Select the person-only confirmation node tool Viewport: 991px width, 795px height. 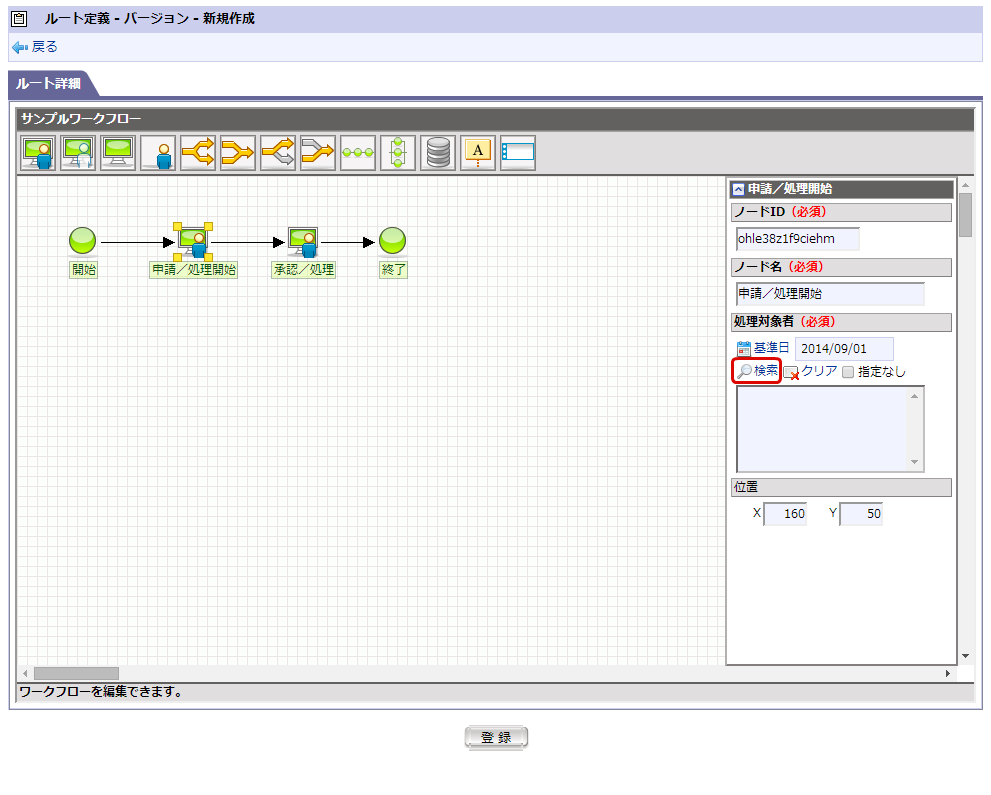pos(158,153)
